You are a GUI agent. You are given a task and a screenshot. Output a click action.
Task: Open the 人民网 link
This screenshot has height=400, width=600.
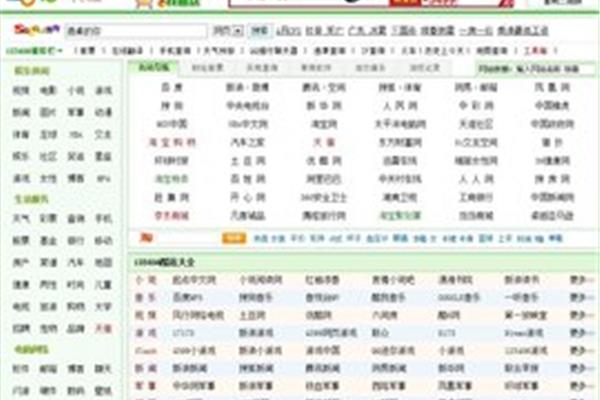400,106
